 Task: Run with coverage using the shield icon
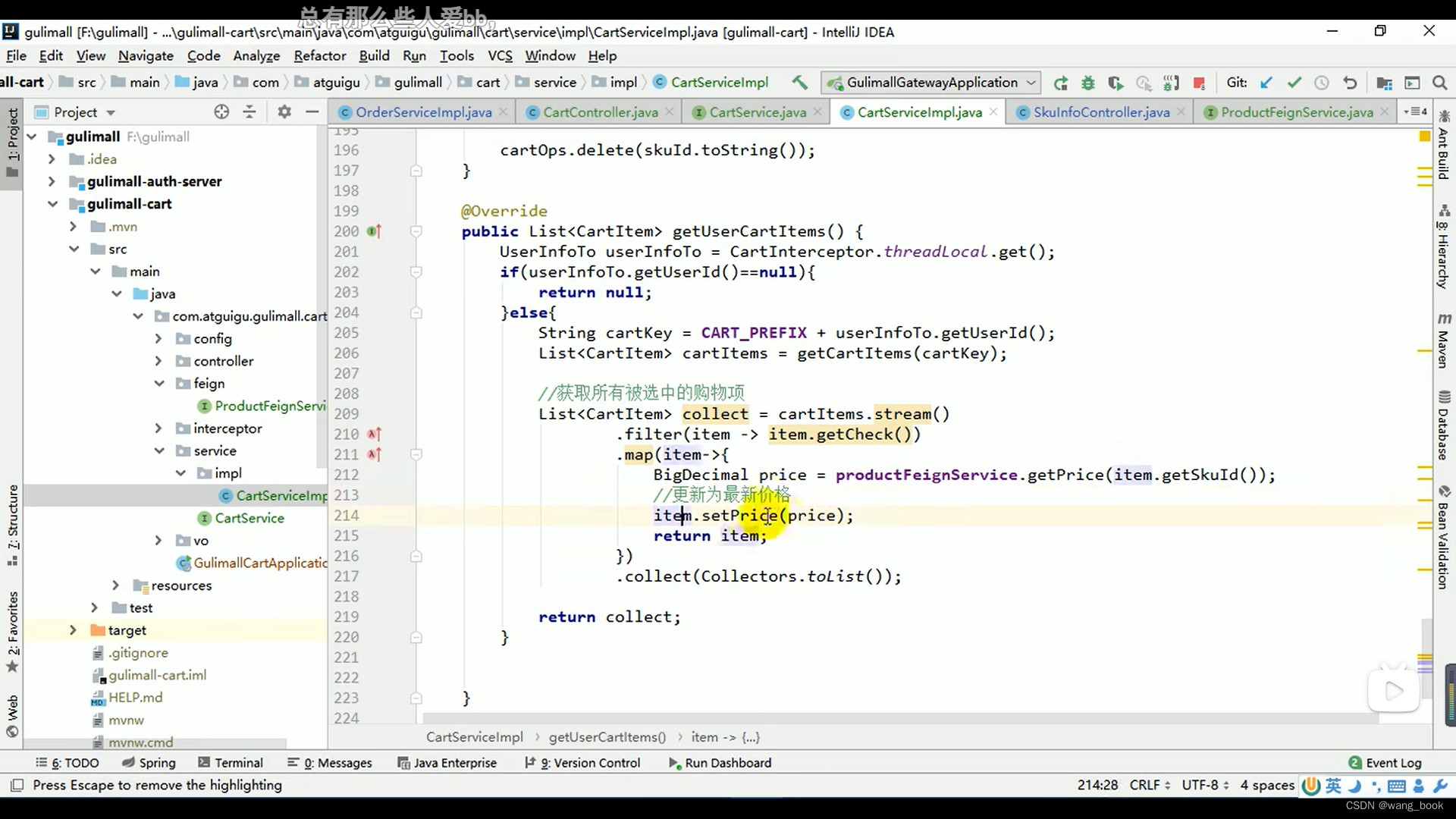pos(1116,83)
